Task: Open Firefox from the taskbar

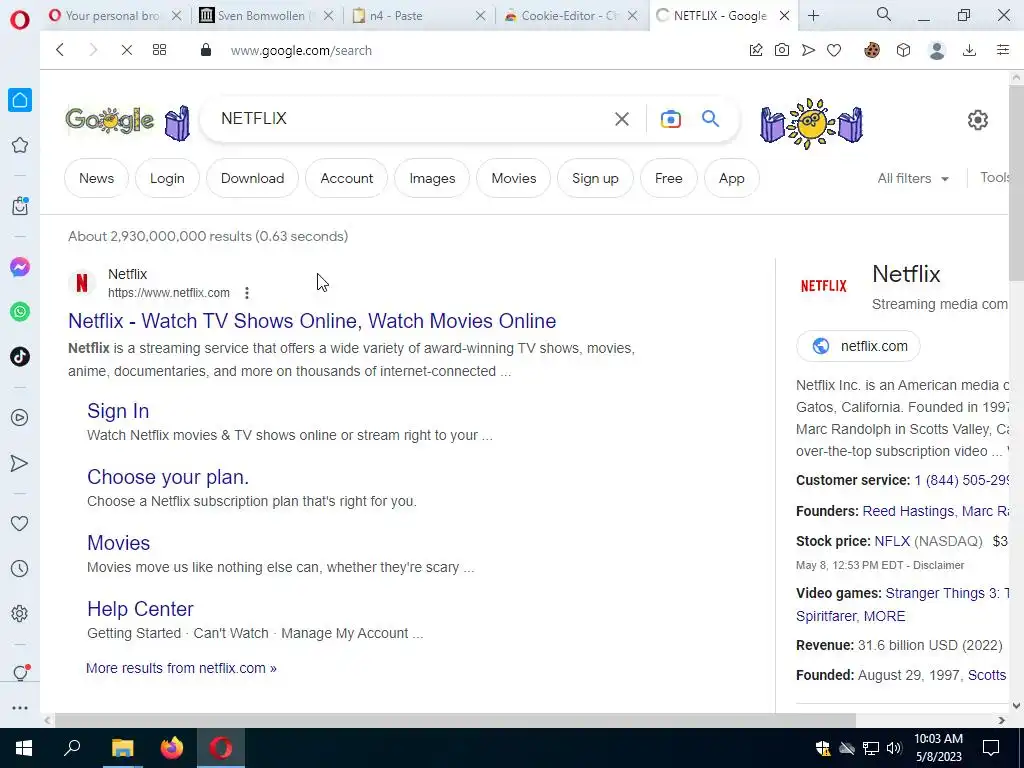Action: [x=172, y=748]
